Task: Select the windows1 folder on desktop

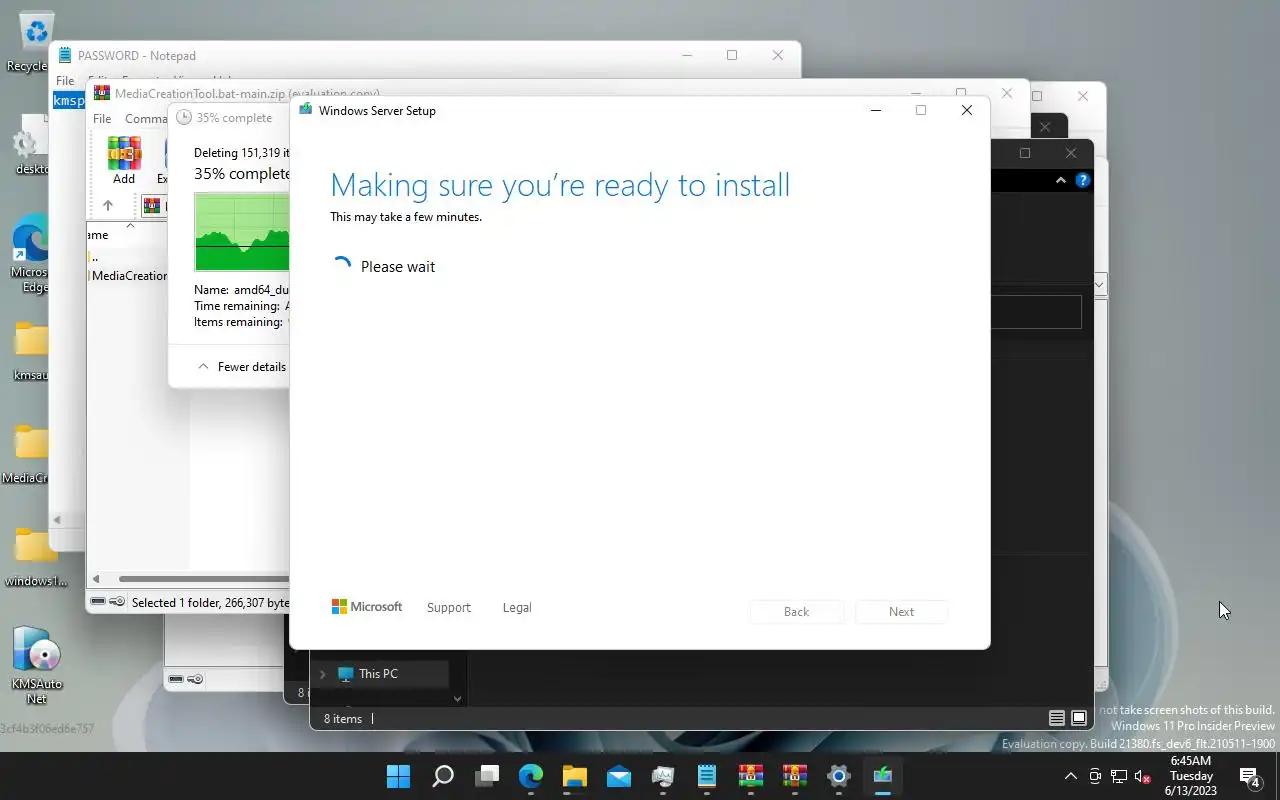Action: pyautogui.click(x=34, y=557)
